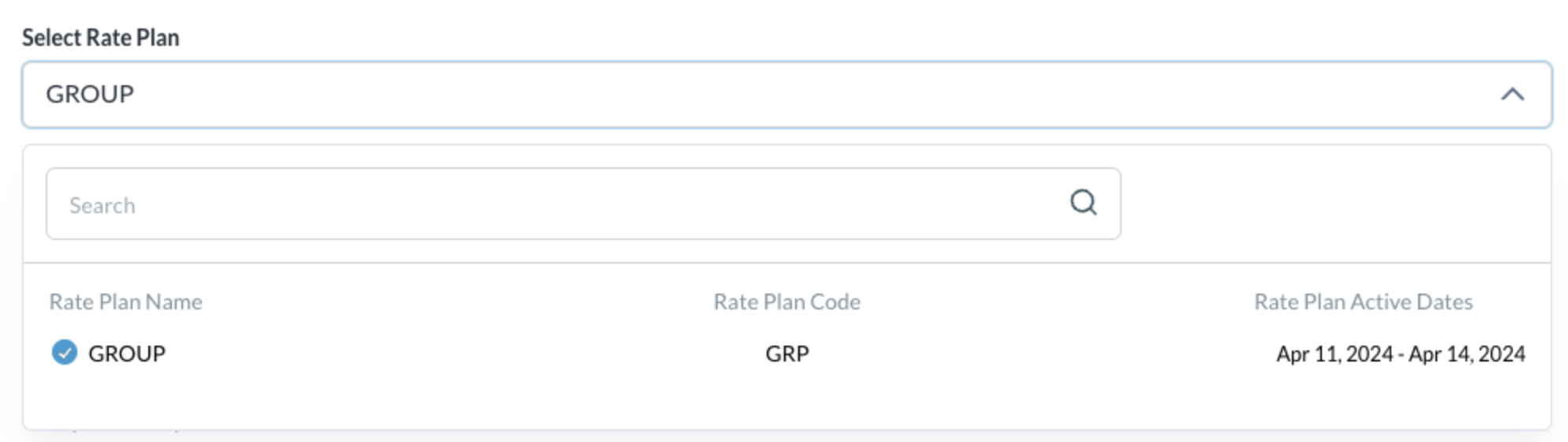The height and width of the screenshot is (442, 1568).
Task: Click the GROUP name in the list
Action: (x=126, y=354)
